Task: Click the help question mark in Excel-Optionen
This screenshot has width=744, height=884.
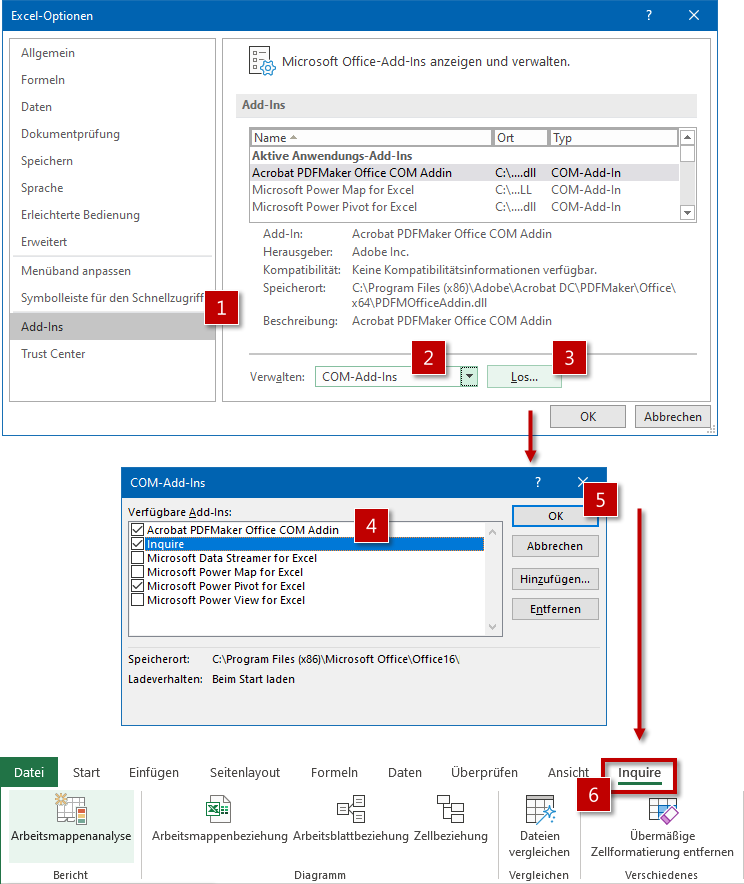Action: [x=648, y=15]
